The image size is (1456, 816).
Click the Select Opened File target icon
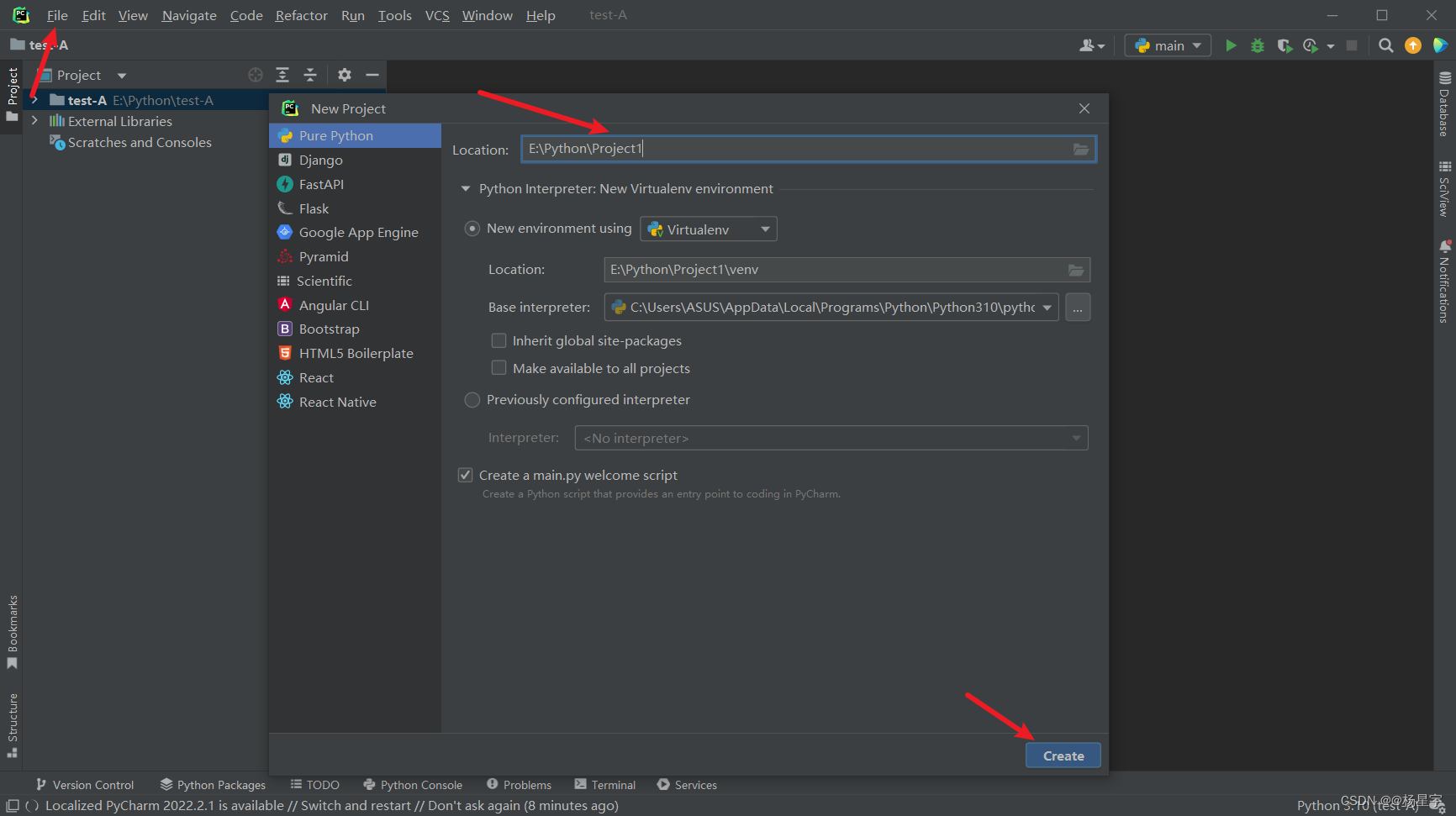tap(256, 75)
